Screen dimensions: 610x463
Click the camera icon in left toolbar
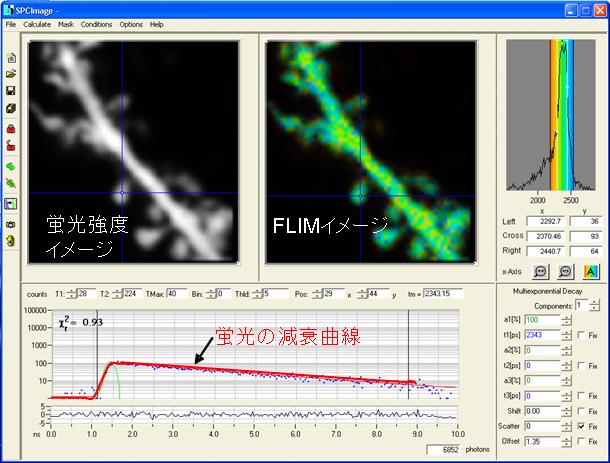(x=11, y=224)
